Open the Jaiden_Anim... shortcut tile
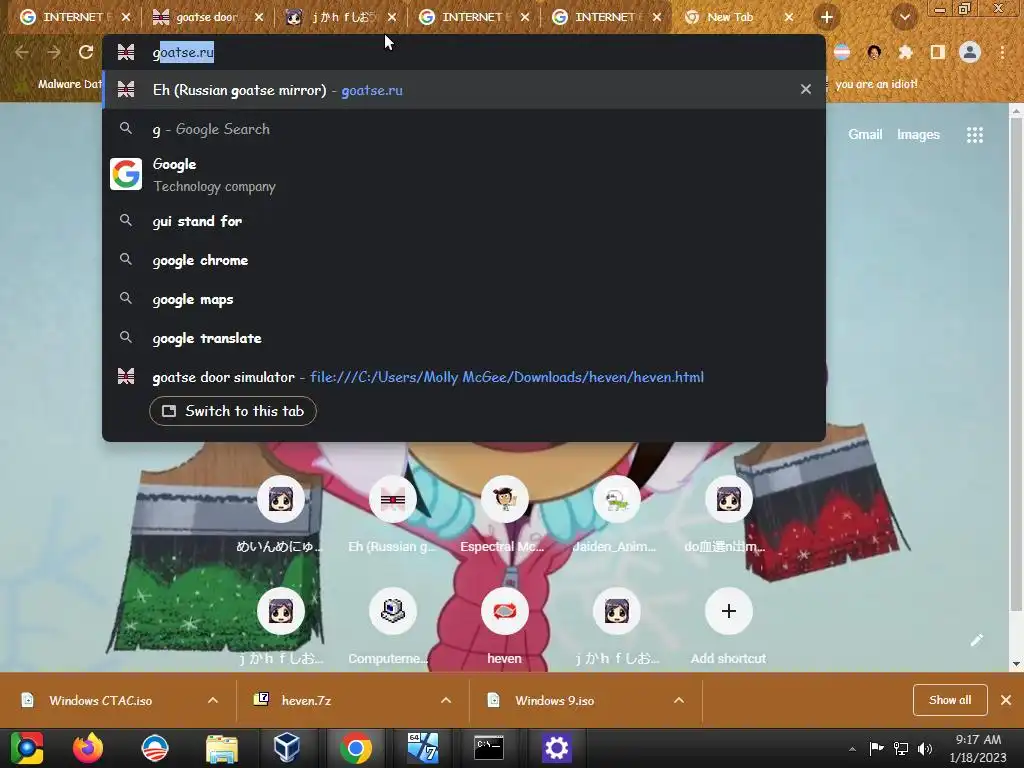 616,514
